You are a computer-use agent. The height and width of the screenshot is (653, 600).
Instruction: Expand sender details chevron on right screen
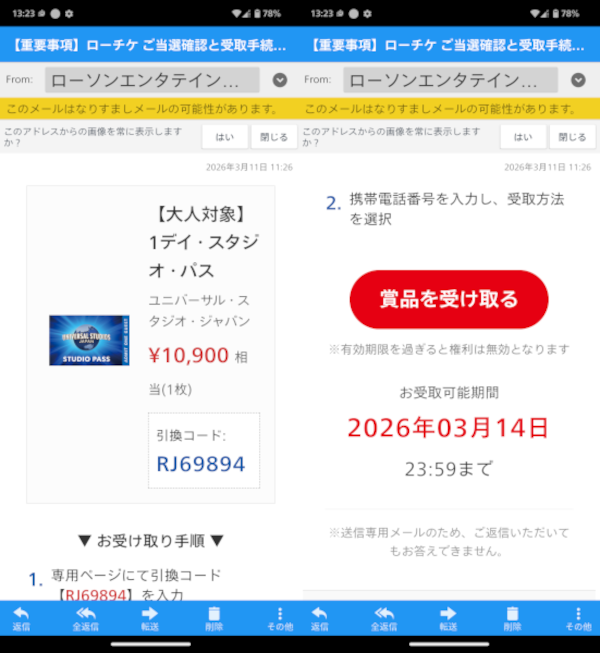coord(578,80)
